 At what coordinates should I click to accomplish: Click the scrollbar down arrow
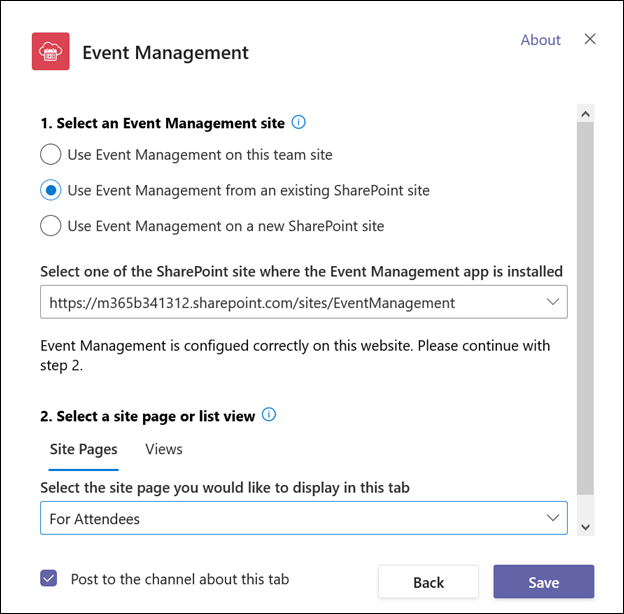point(586,526)
